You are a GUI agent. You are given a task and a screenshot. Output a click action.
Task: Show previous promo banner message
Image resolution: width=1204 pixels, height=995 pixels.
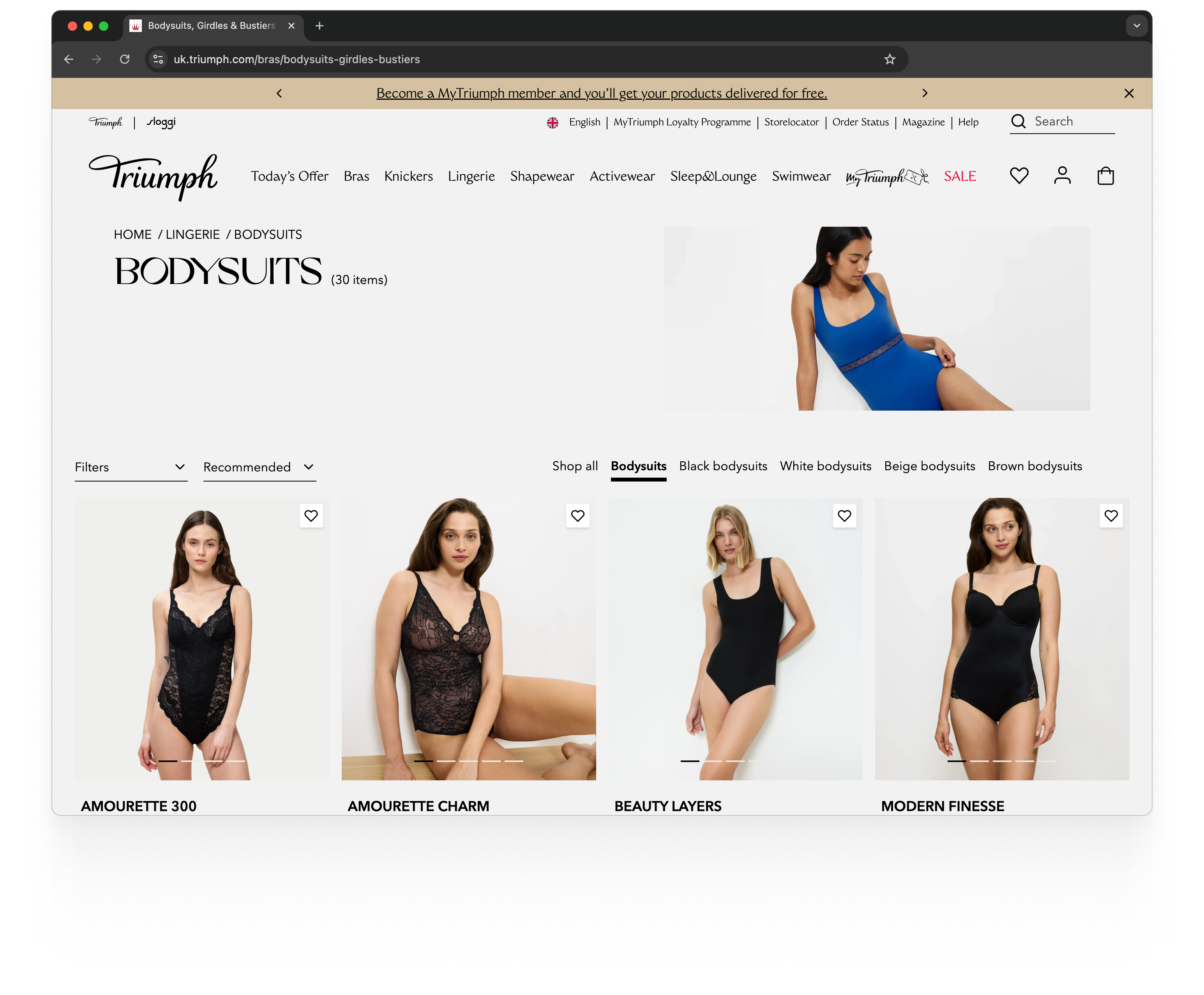279,94
